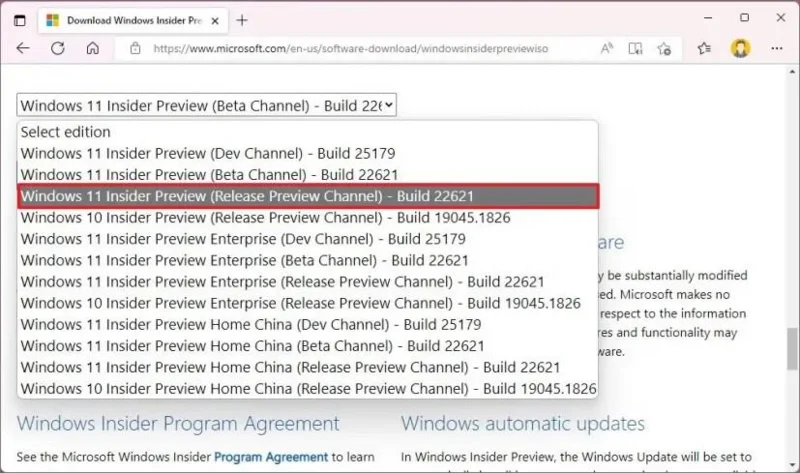Click the scrollbar up arrow

click(x=792, y=72)
